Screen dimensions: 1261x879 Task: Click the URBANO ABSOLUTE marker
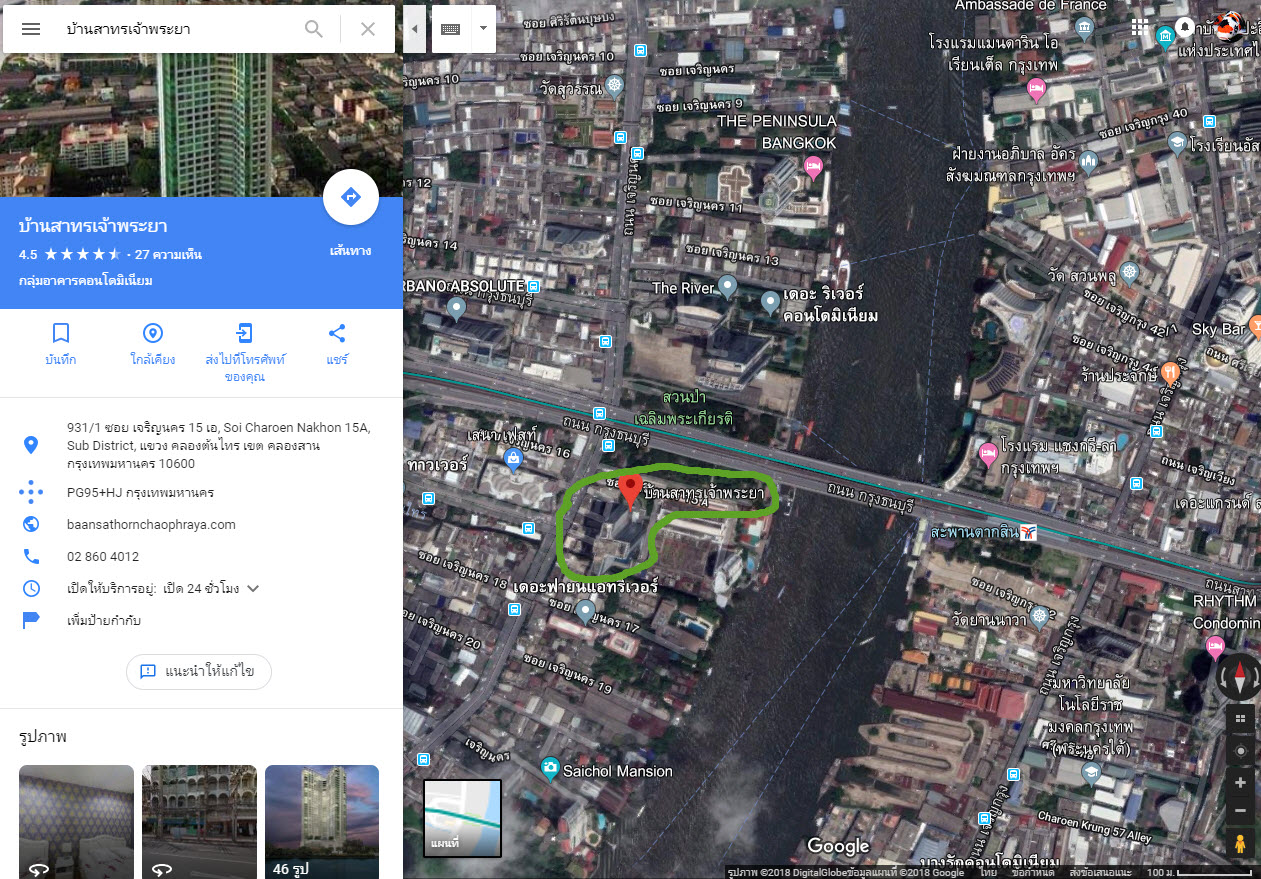pyautogui.click(x=456, y=310)
